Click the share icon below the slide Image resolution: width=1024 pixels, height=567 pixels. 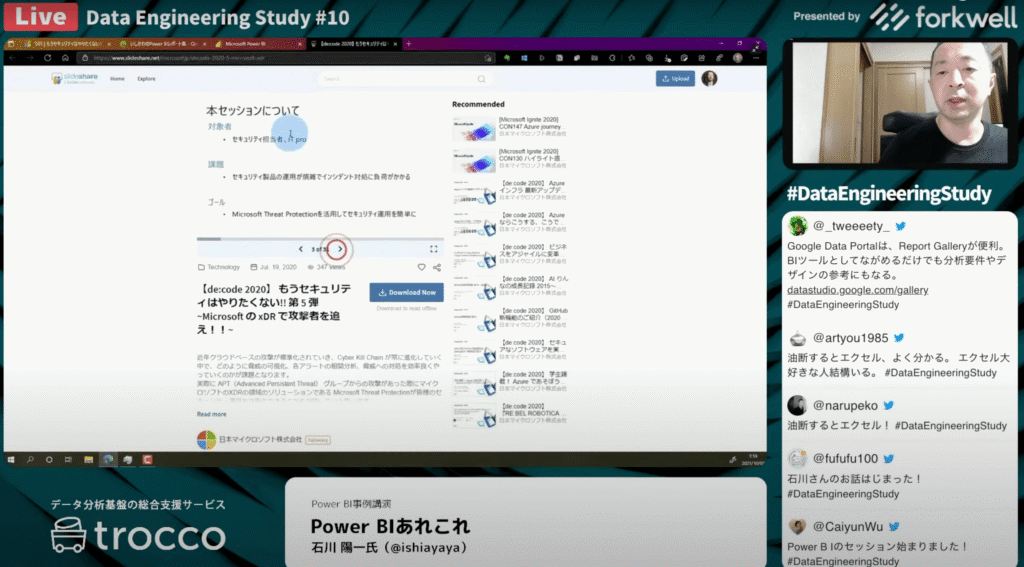pyautogui.click(x=437, y=268)
